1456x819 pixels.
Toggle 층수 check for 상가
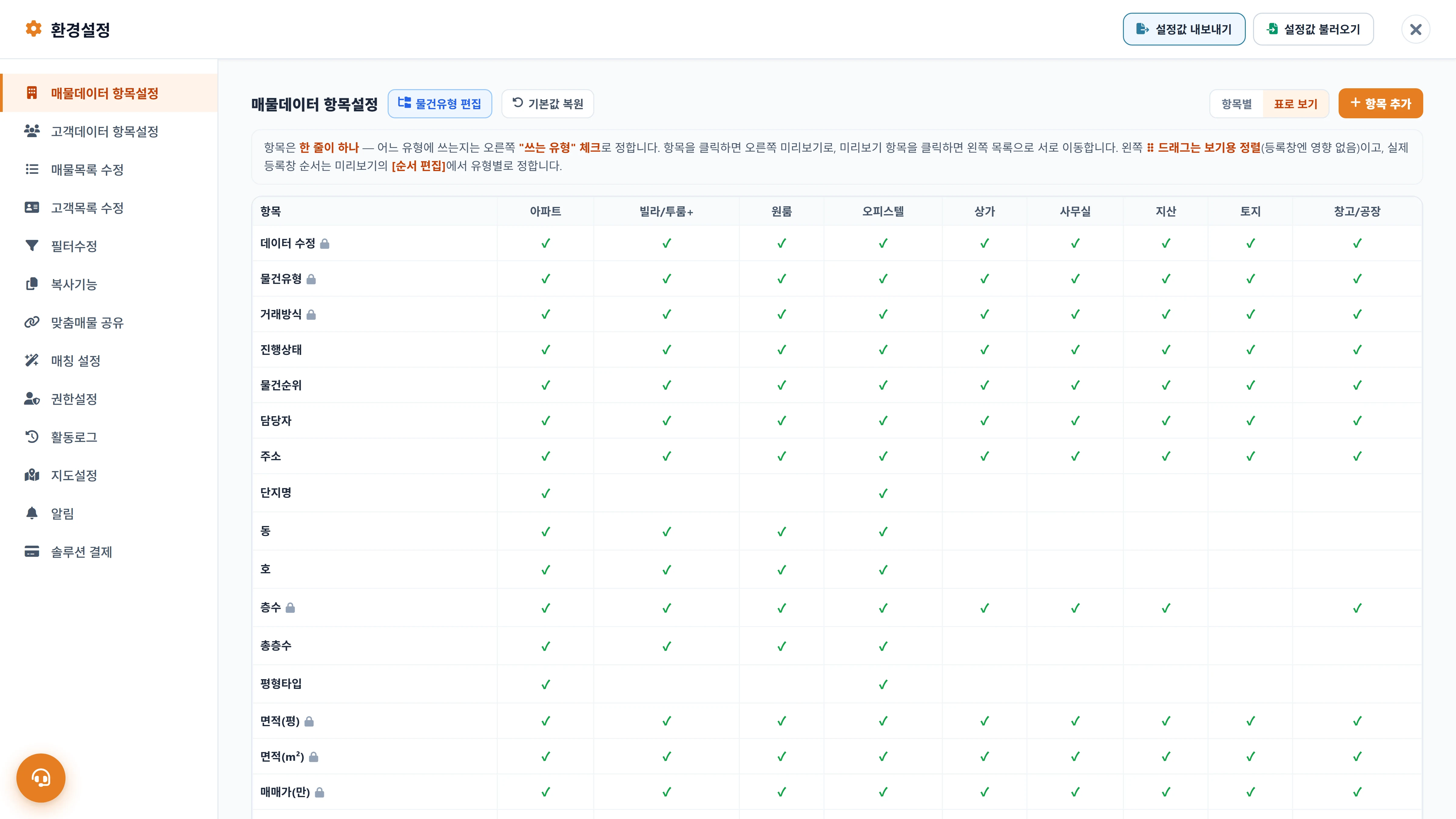click(x=984, y=608)
